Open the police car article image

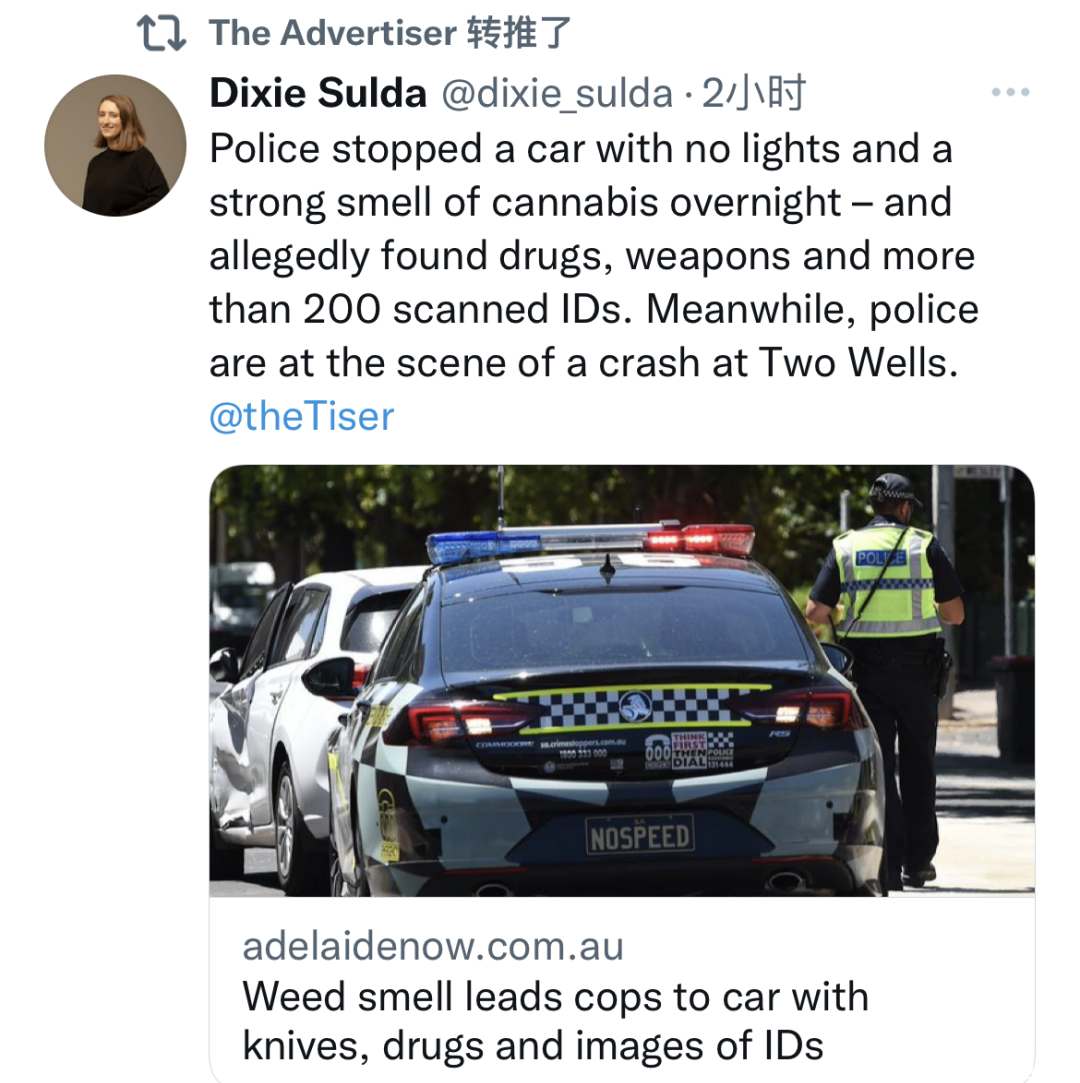621,681
